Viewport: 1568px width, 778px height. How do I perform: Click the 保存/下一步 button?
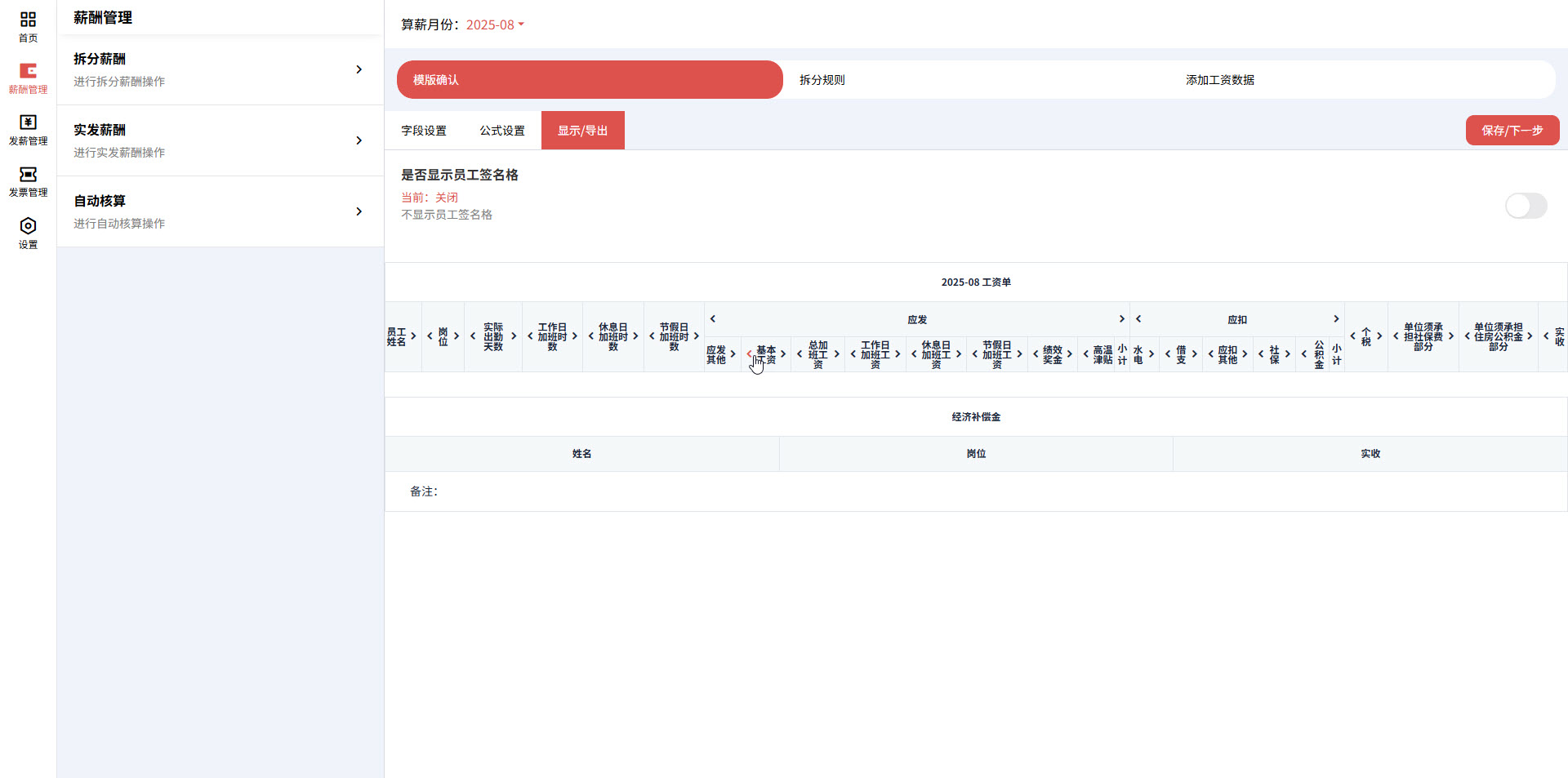click(1512, 130)
